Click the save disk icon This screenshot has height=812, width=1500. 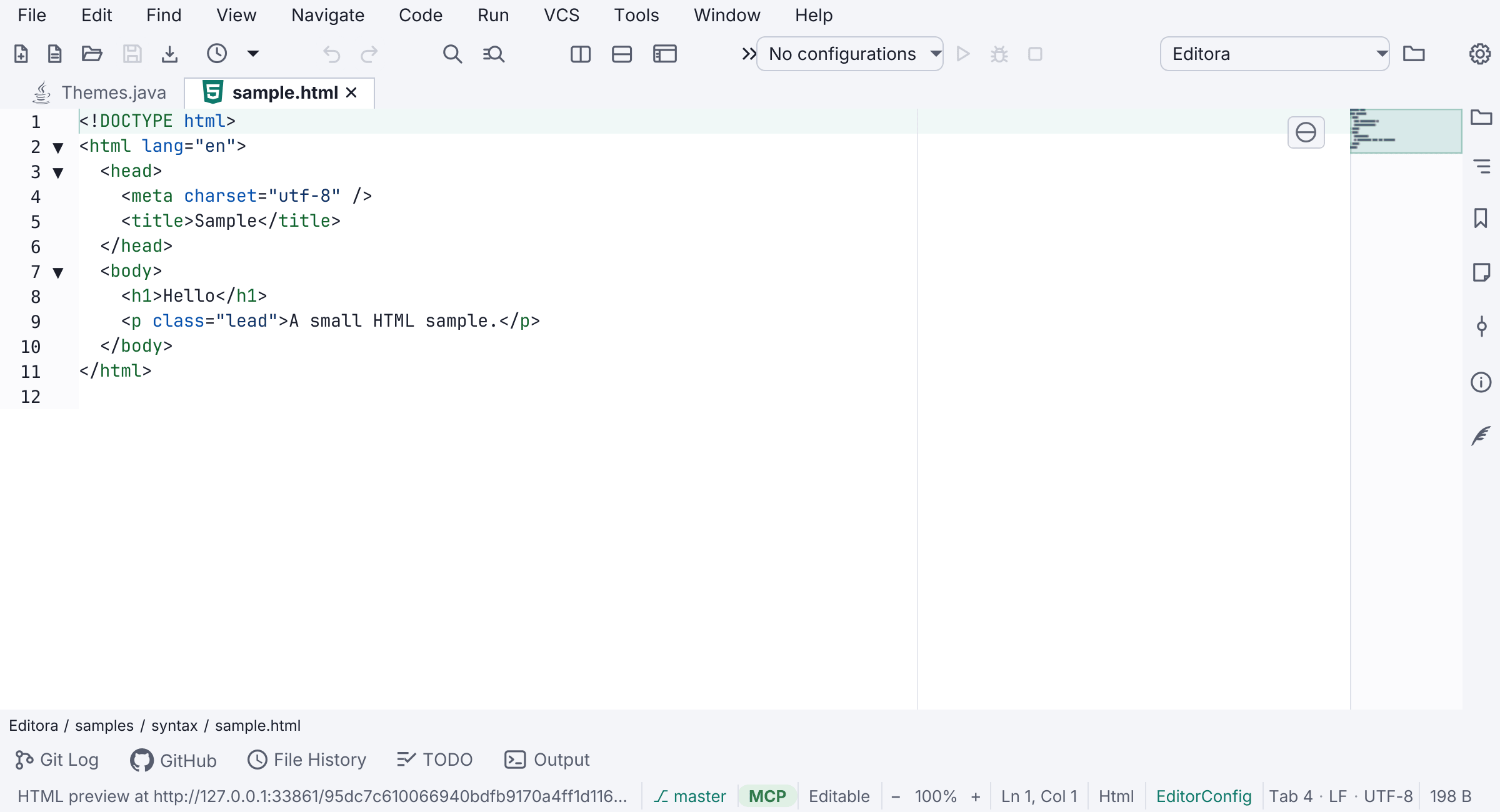(132, 54)
